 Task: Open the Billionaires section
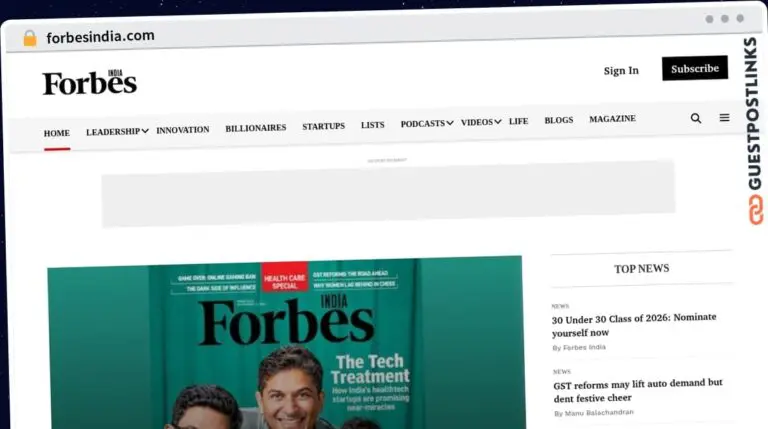coord(256,128)
